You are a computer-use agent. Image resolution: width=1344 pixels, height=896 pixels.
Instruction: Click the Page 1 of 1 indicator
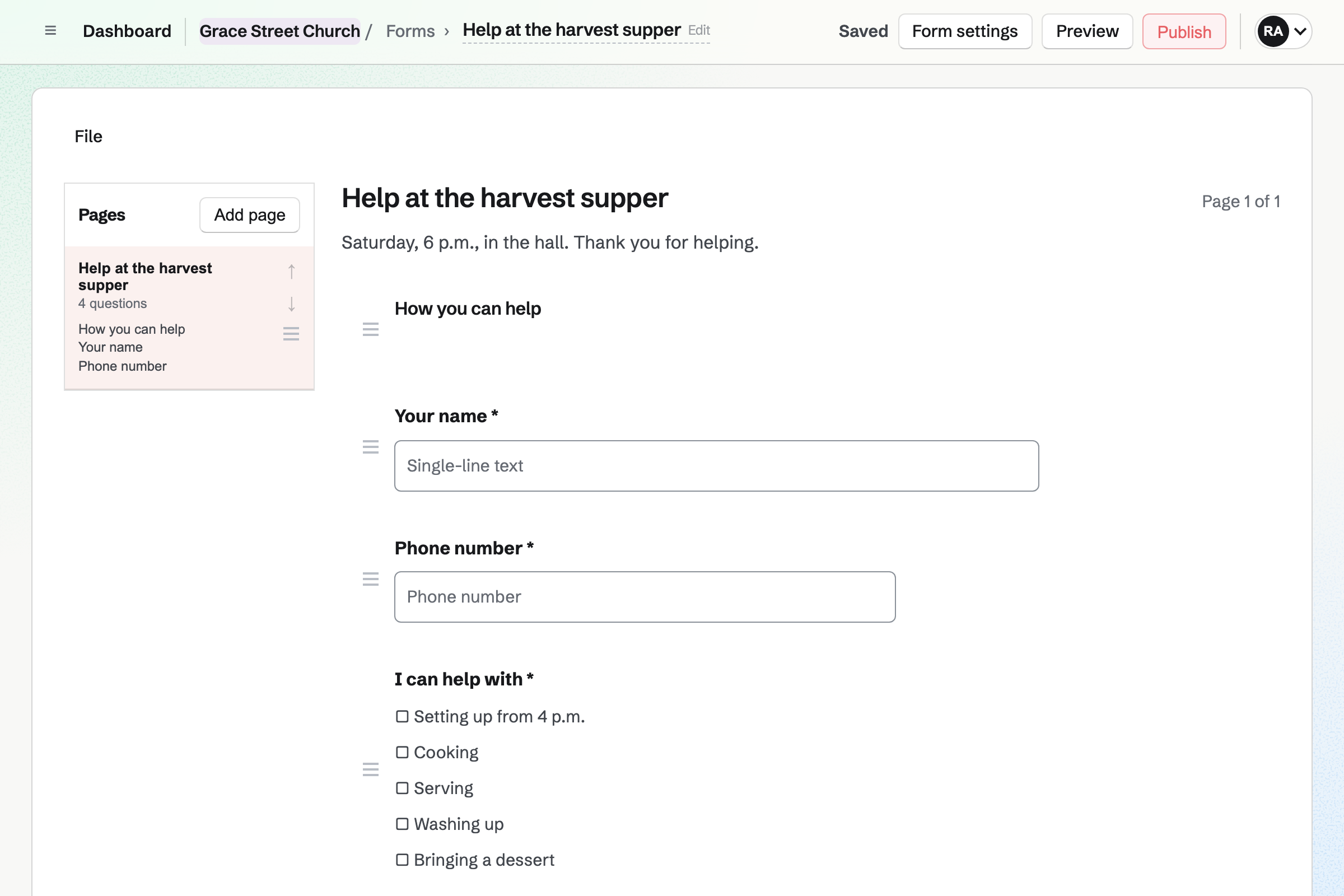[1240, 201]
